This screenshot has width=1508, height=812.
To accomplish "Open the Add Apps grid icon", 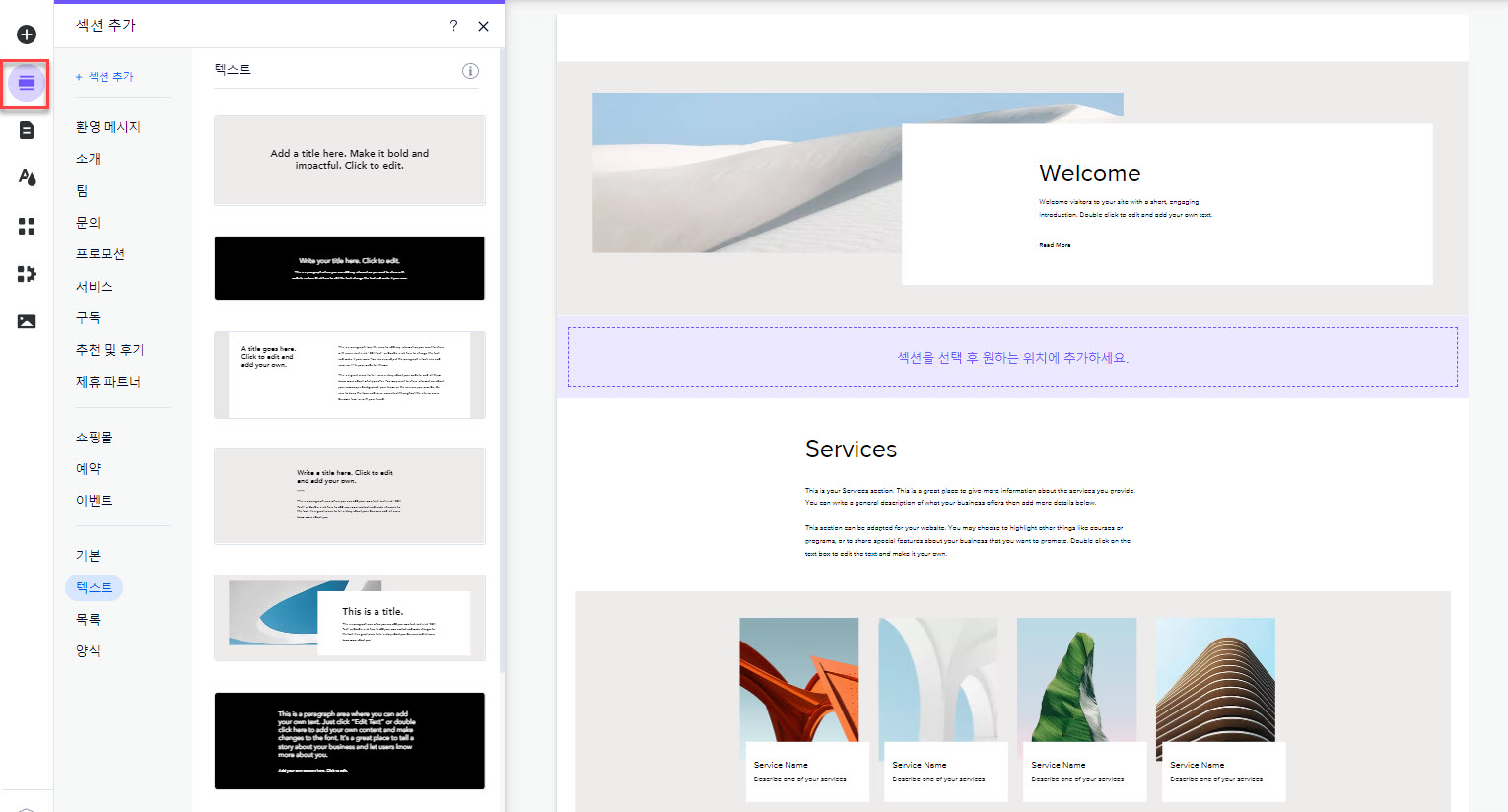I will pos(27,227).
